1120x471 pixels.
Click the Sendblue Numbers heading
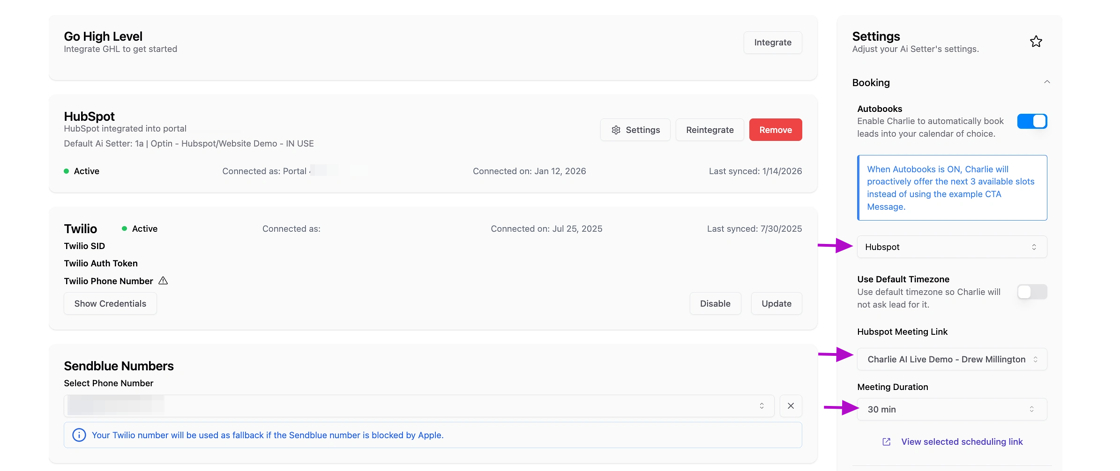point(119,366)
